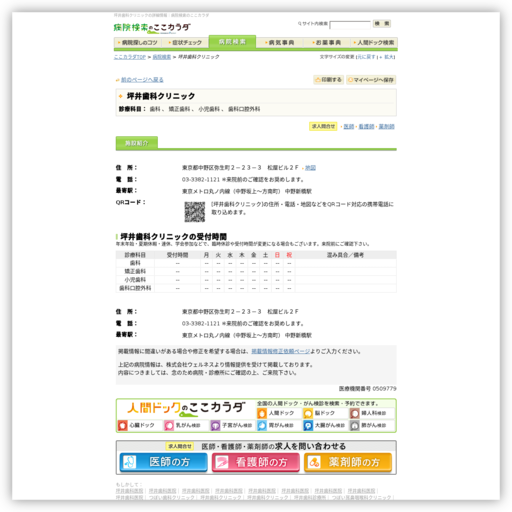Click the 混み具合/備考 column header
This screenshot has height=512, width=512.
point(345,255)
